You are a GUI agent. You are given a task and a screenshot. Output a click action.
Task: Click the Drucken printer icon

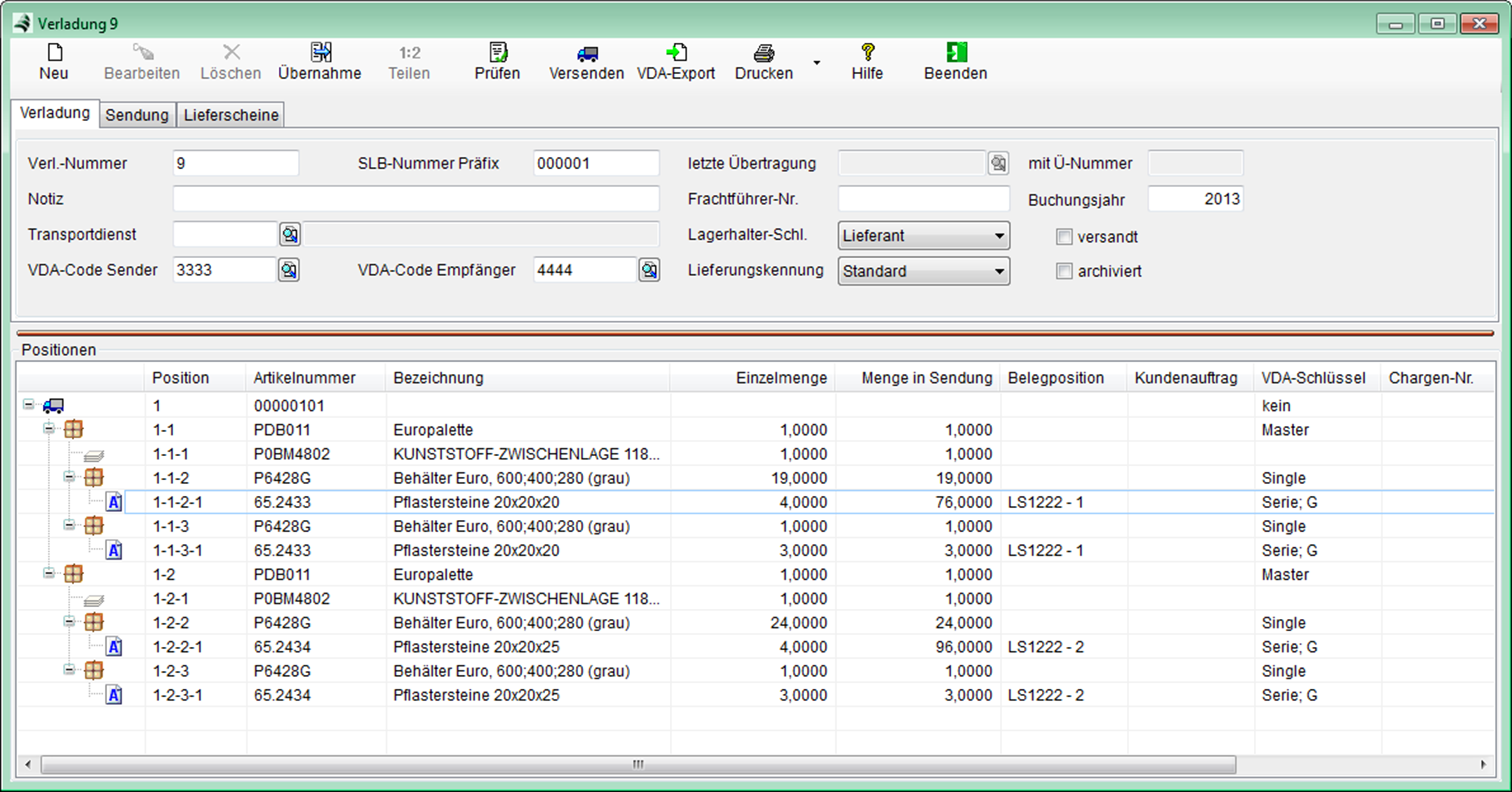coord(764,53)
